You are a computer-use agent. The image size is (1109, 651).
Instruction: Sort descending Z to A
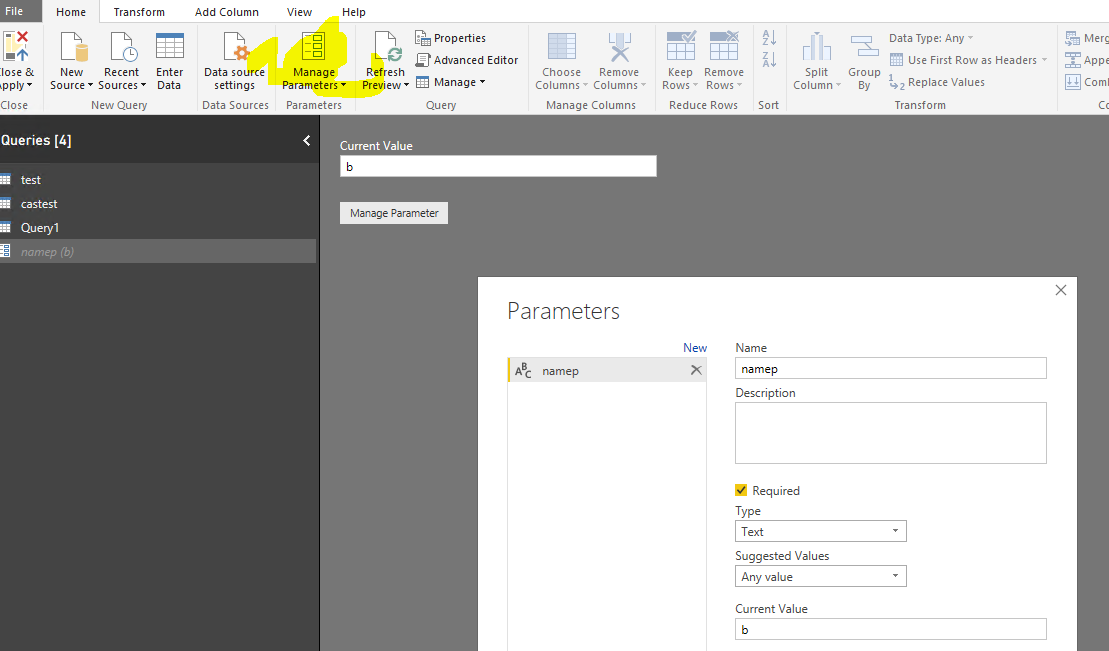769,60
